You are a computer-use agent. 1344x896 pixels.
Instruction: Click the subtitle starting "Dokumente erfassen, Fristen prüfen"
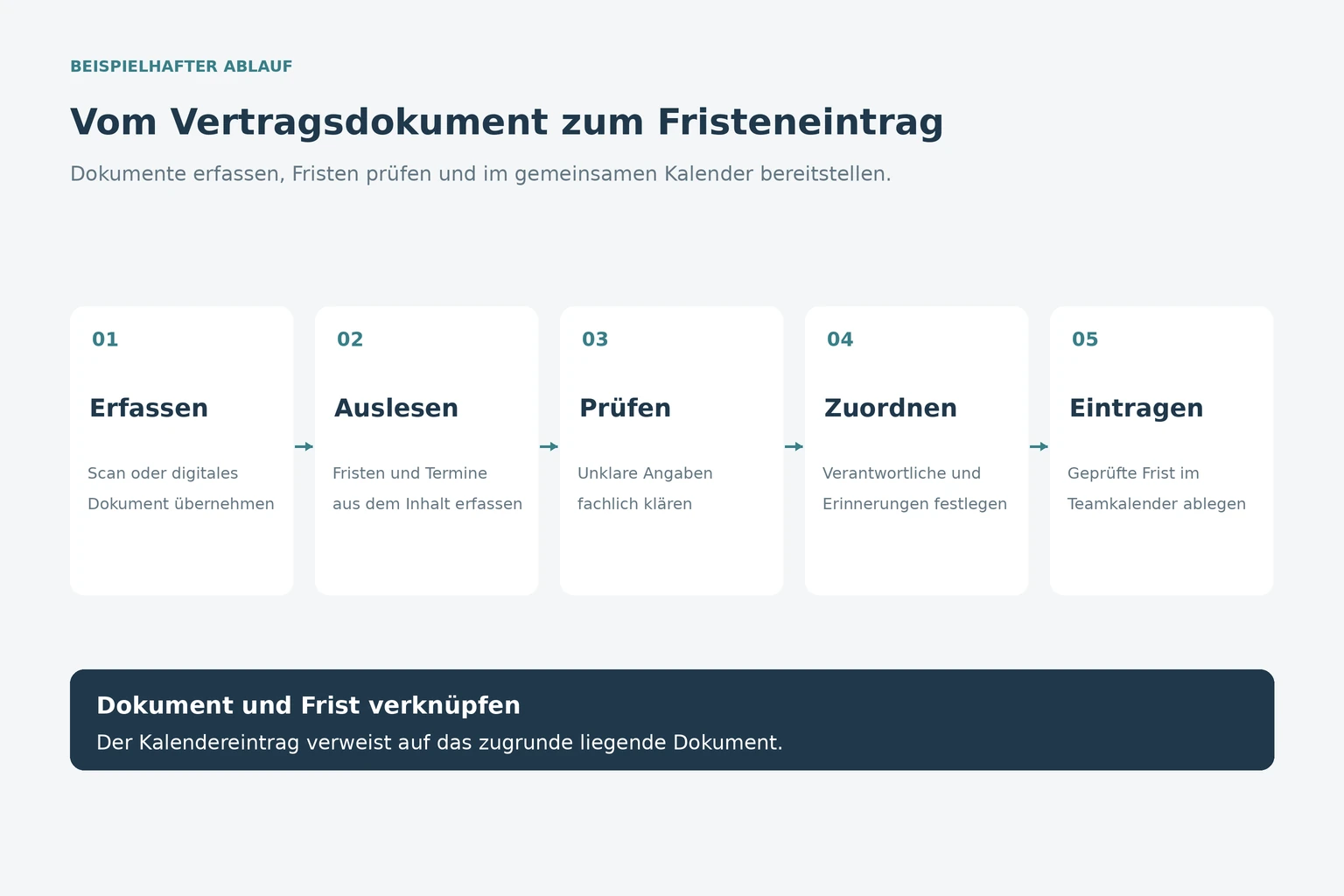[480, 173]
